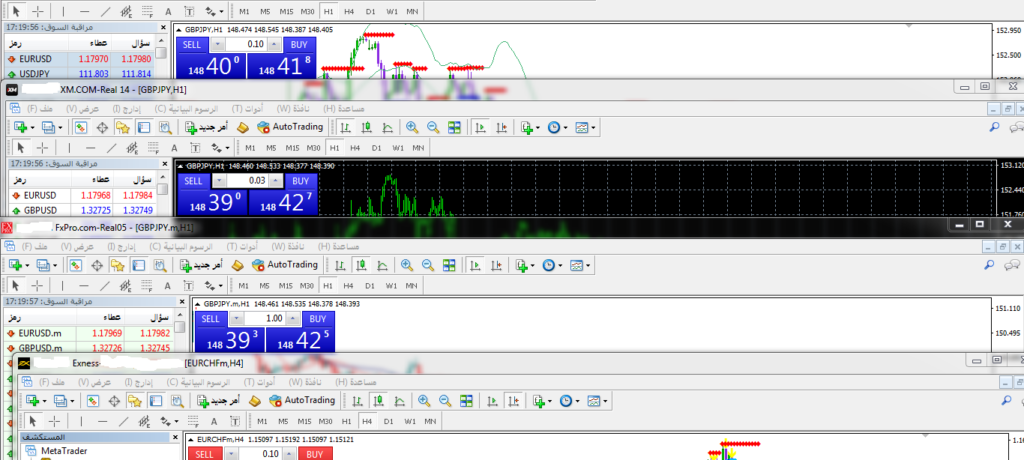Toggle AutoTrading in the XM.COM window
Screen dimensions: 1024x460
point(288,128)
